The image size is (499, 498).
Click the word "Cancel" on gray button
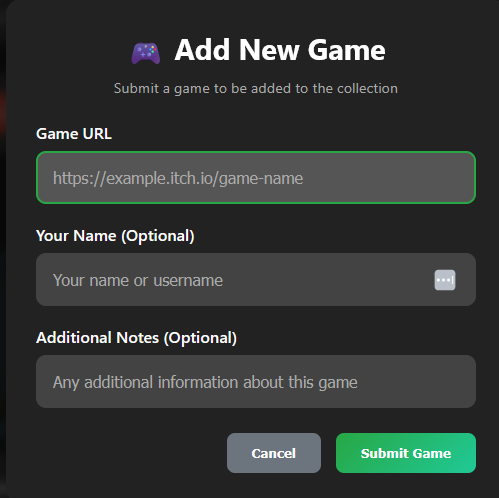(x=274, y=453)
